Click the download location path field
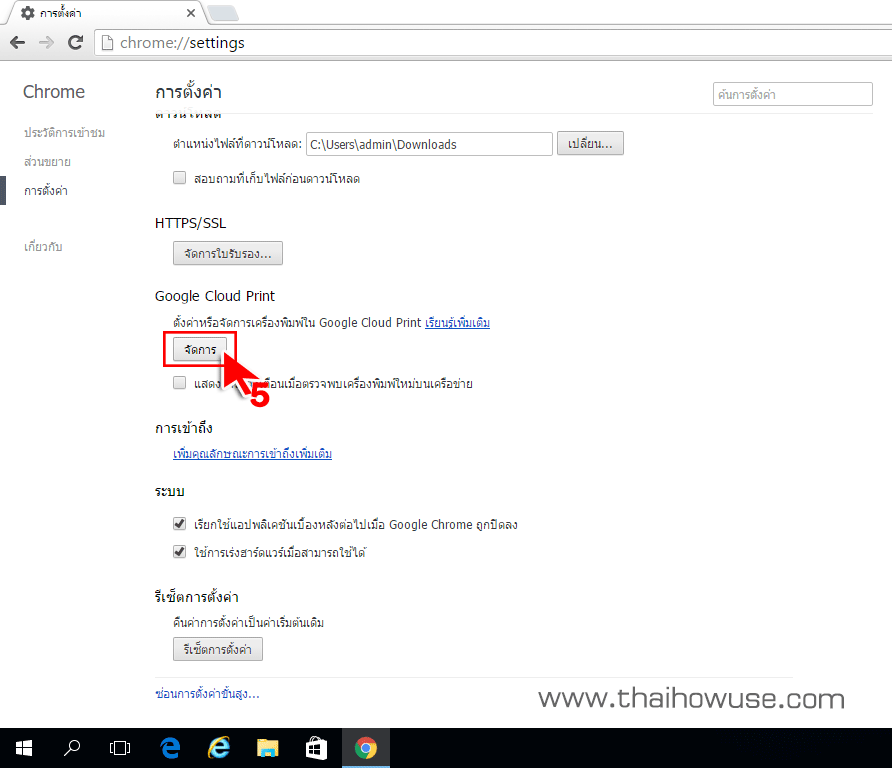 click(430, 144)
